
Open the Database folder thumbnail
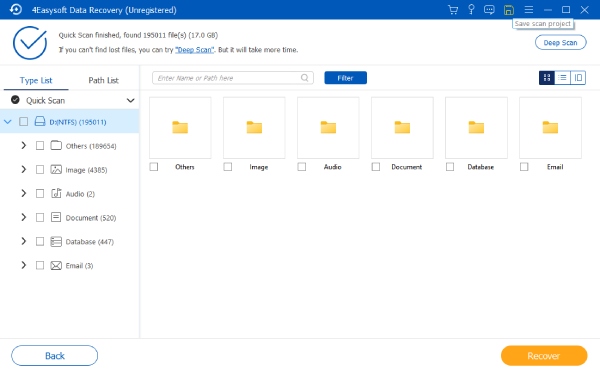pos(476,127)
